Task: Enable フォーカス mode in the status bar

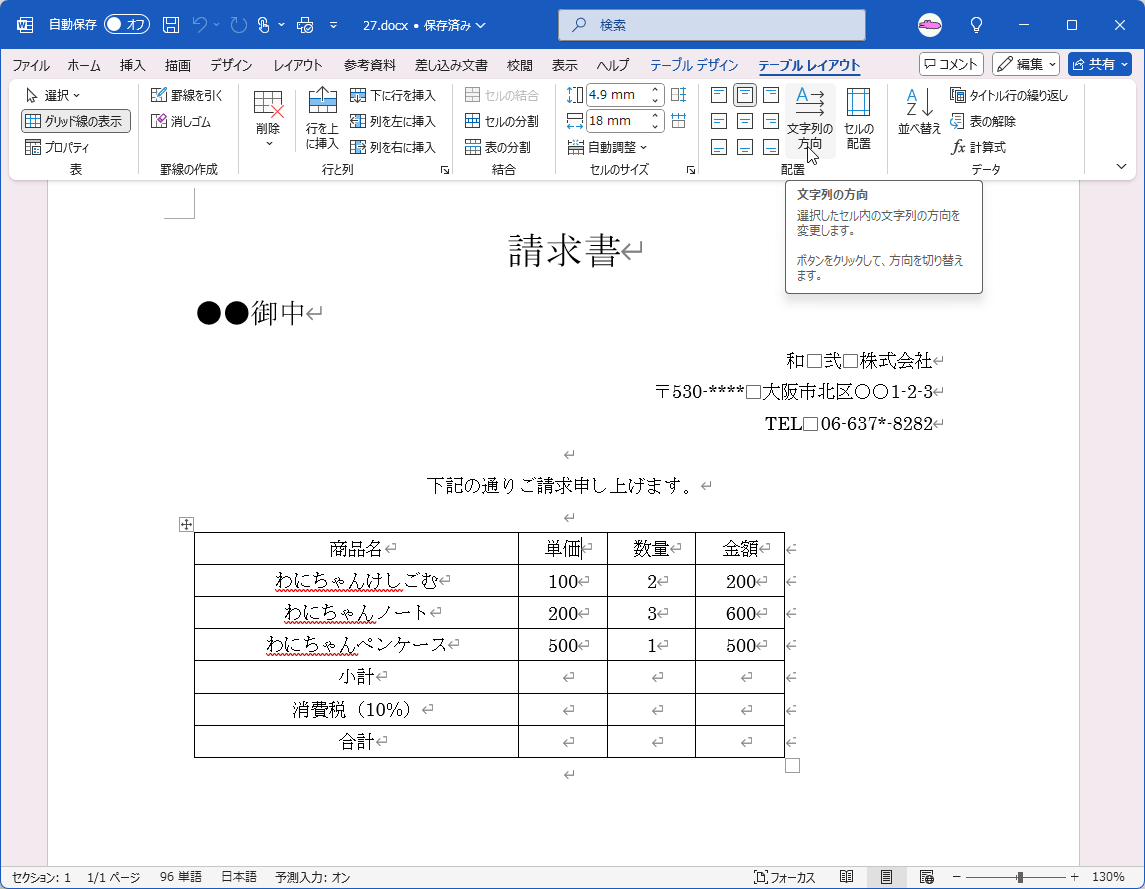Action: click(x=786, y=875)
